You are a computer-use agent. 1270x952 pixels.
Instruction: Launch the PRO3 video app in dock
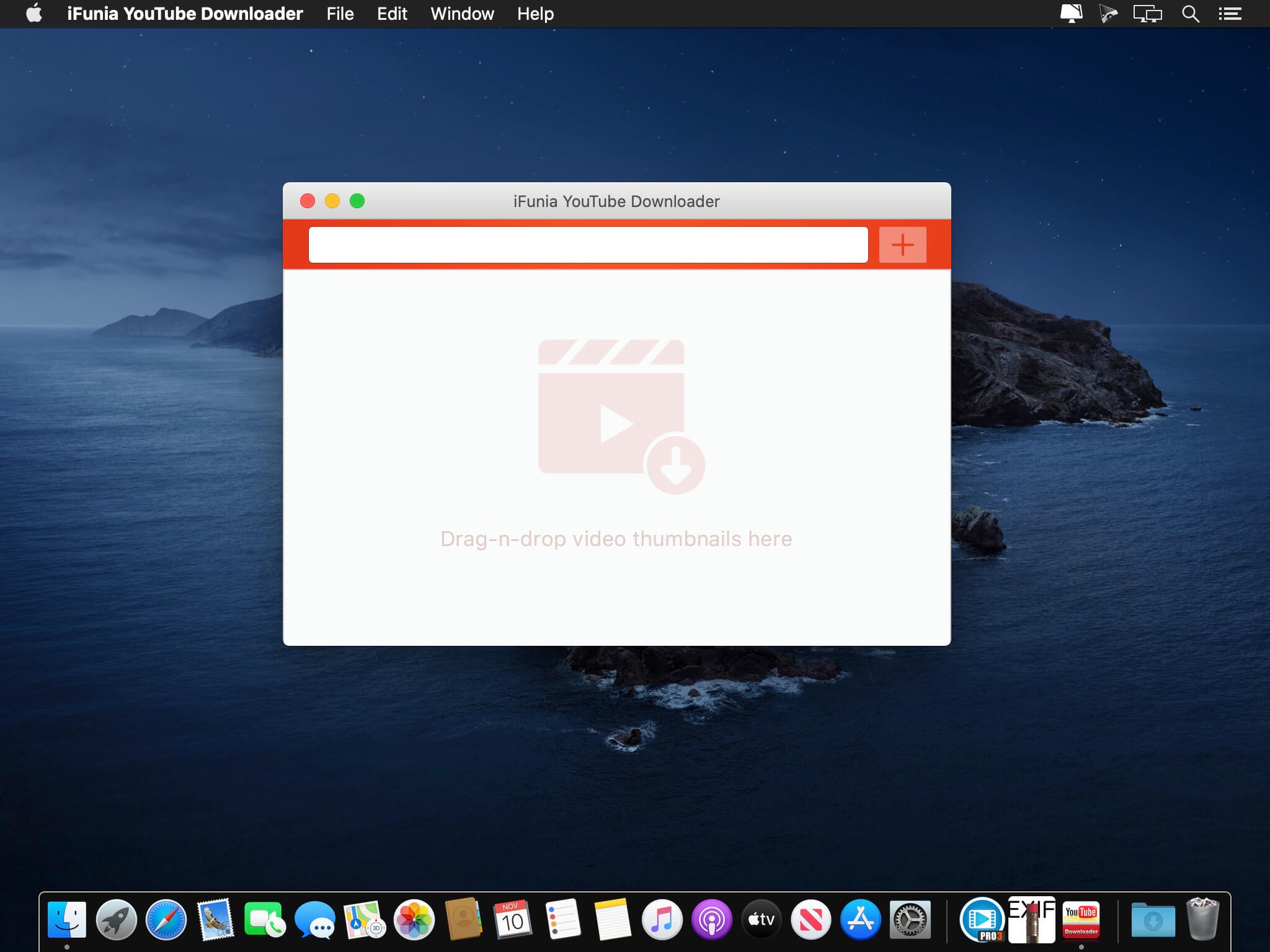(982, 920)
